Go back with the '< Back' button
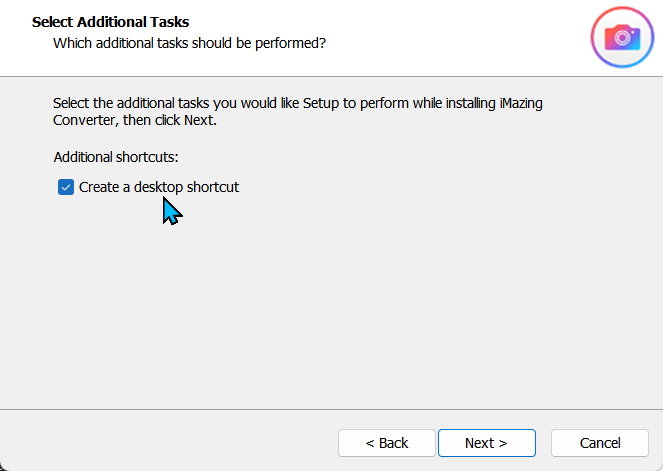 coord(387,443)
